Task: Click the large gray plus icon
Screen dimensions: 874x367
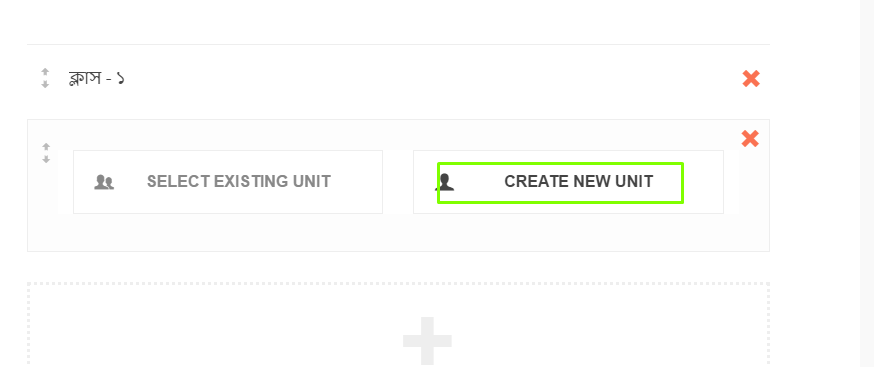Action: 427,341
